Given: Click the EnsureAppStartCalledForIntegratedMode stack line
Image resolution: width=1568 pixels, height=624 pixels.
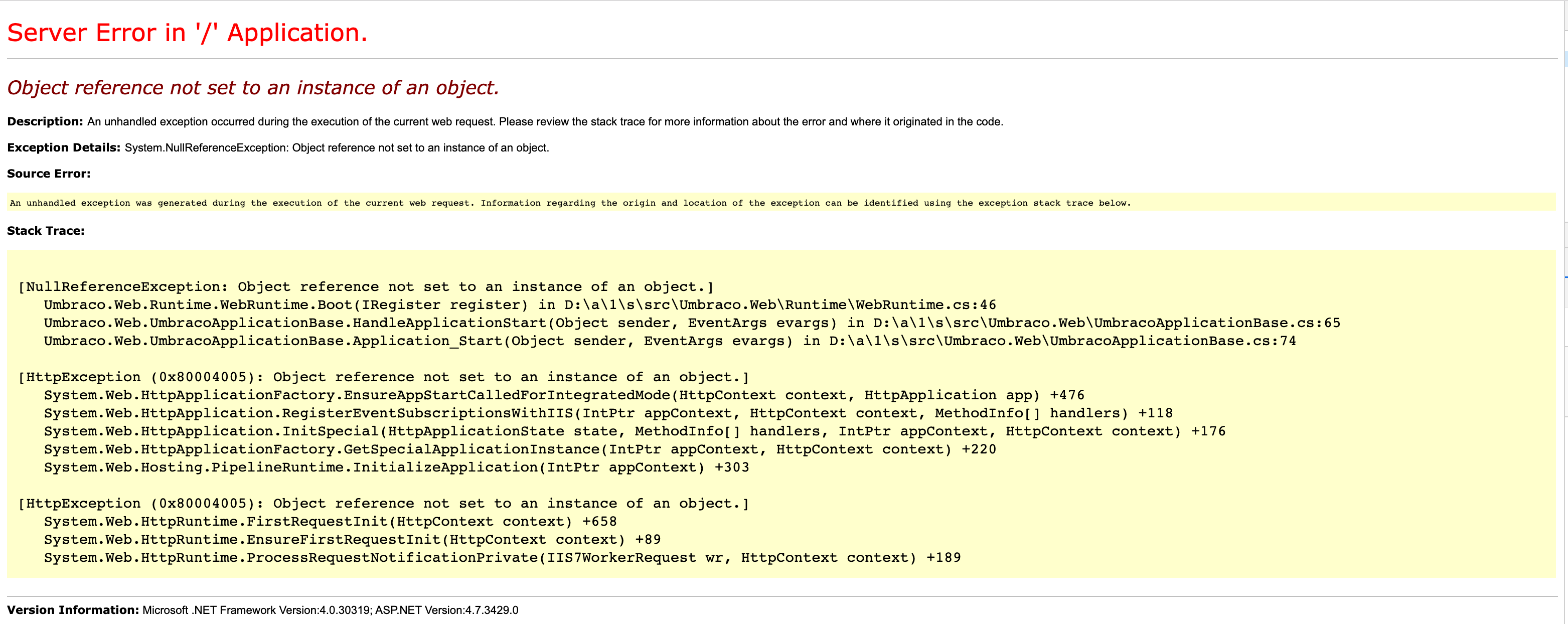Looking at the screenshot, I should [x=564, y=395].
